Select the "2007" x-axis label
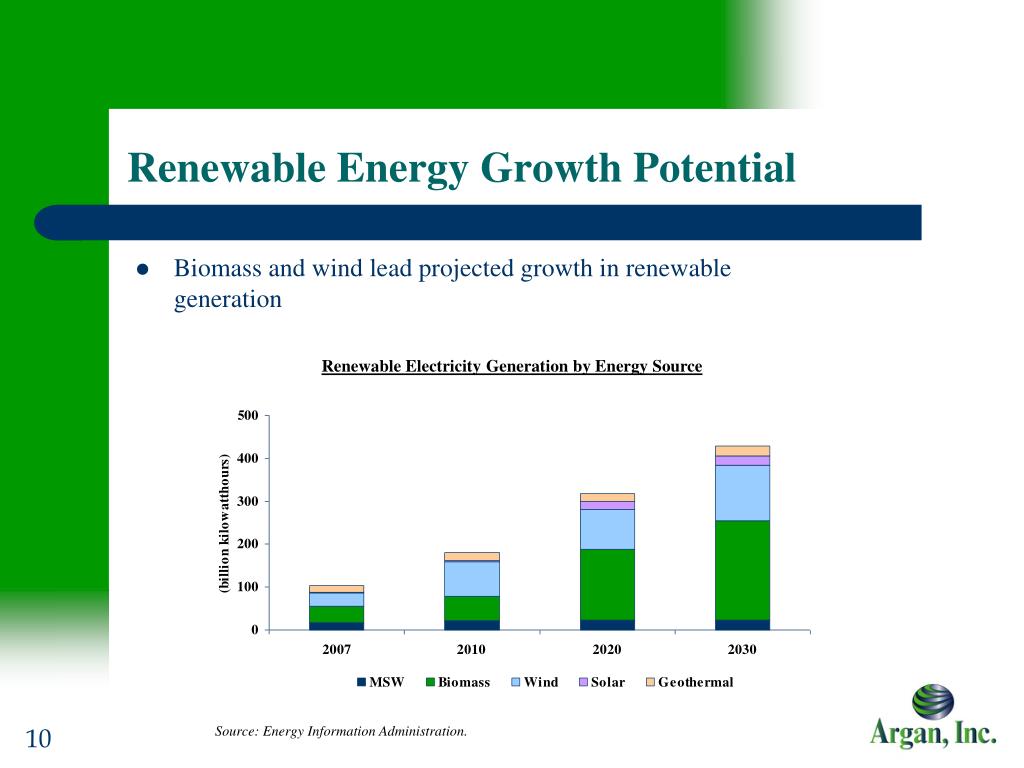Image resolution: width=1024 pixels, height=768 pixels. pyautogui.click(x=336, y=650)
